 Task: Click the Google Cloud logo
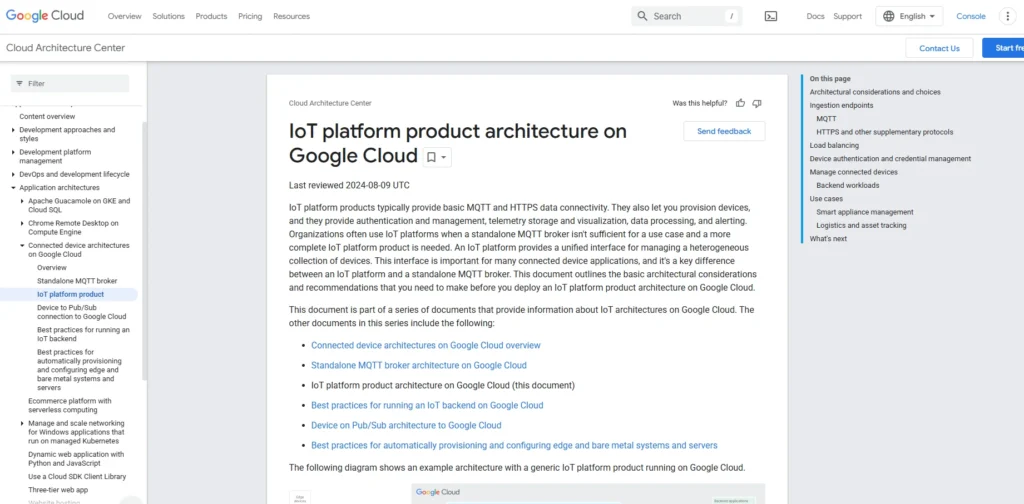pos(45,16)
